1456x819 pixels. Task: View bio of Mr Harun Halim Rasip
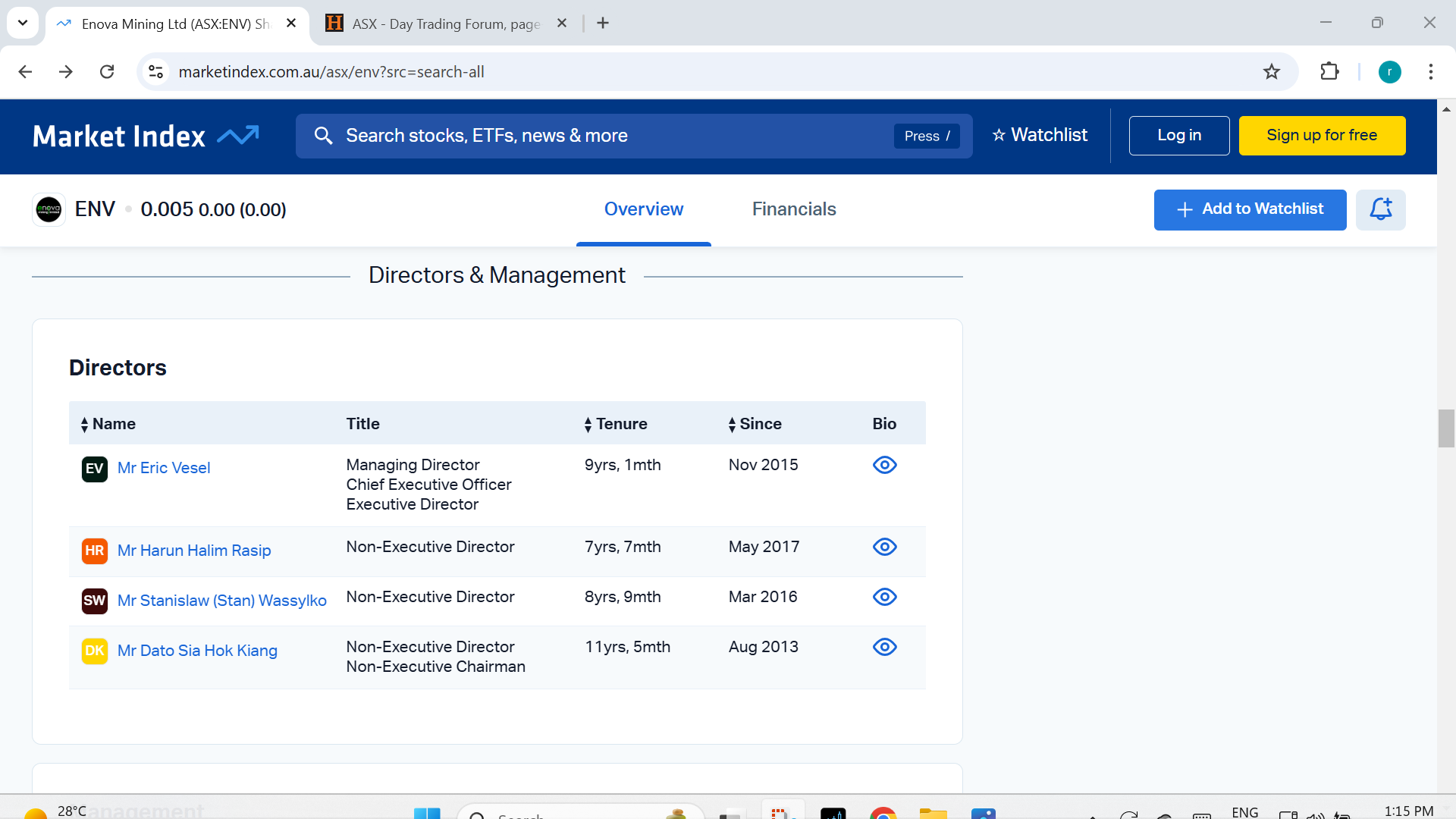884,547
